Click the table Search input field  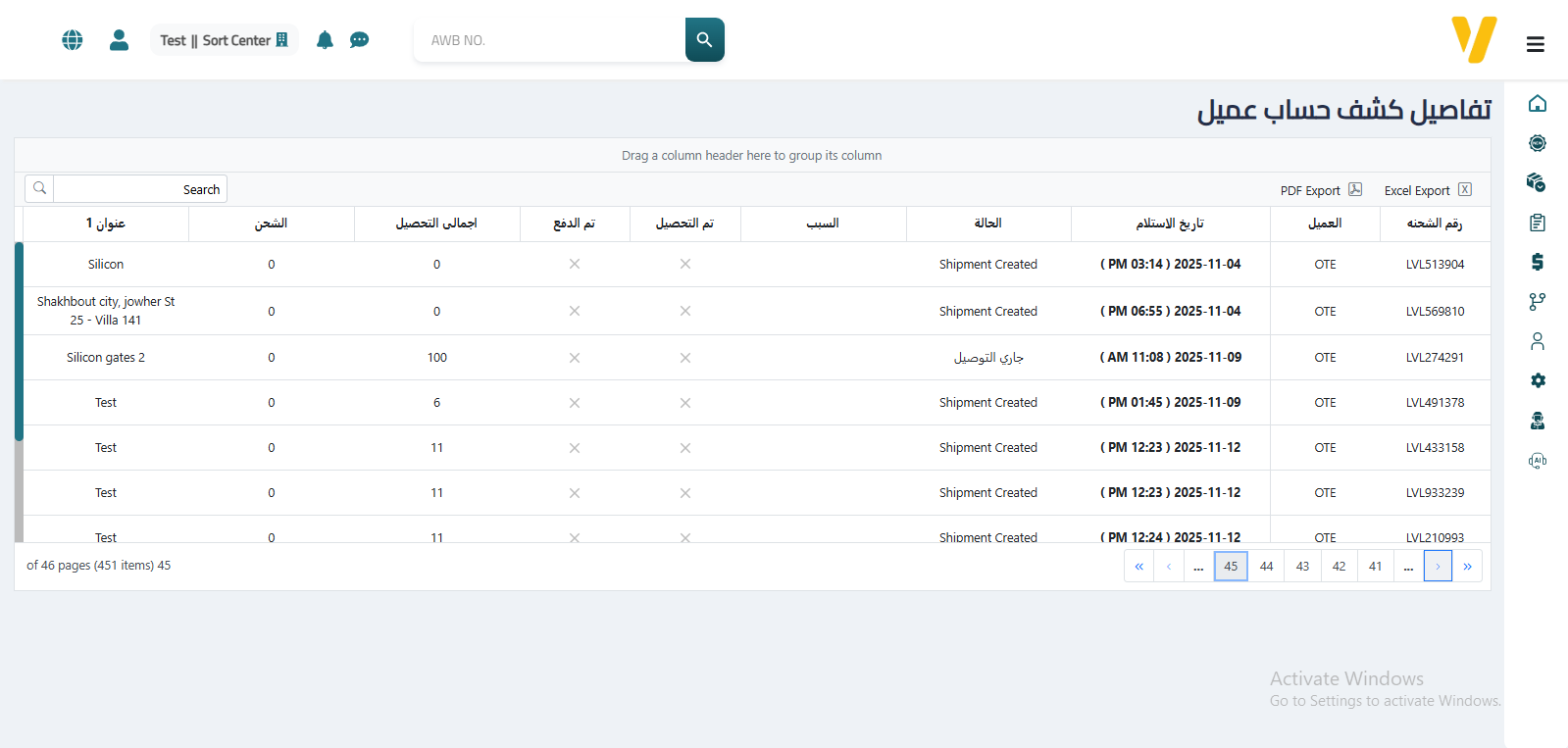(139, 189)
